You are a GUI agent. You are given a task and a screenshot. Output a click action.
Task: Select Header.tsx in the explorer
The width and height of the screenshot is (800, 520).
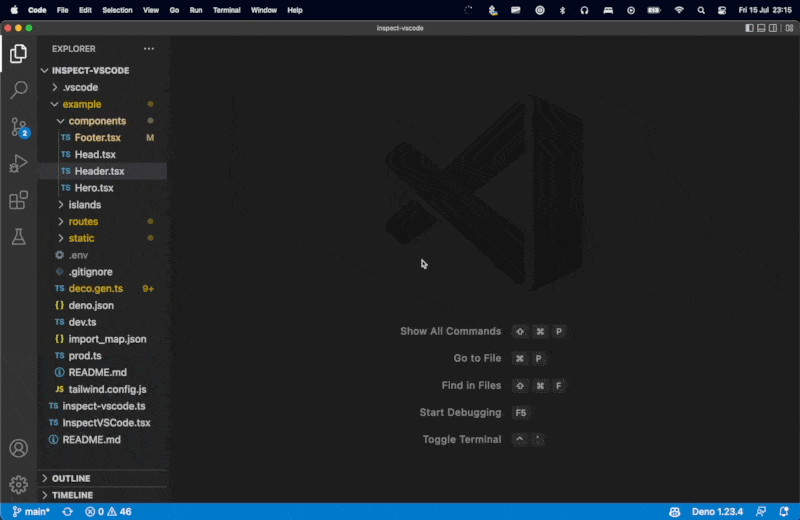coord(103,171)
